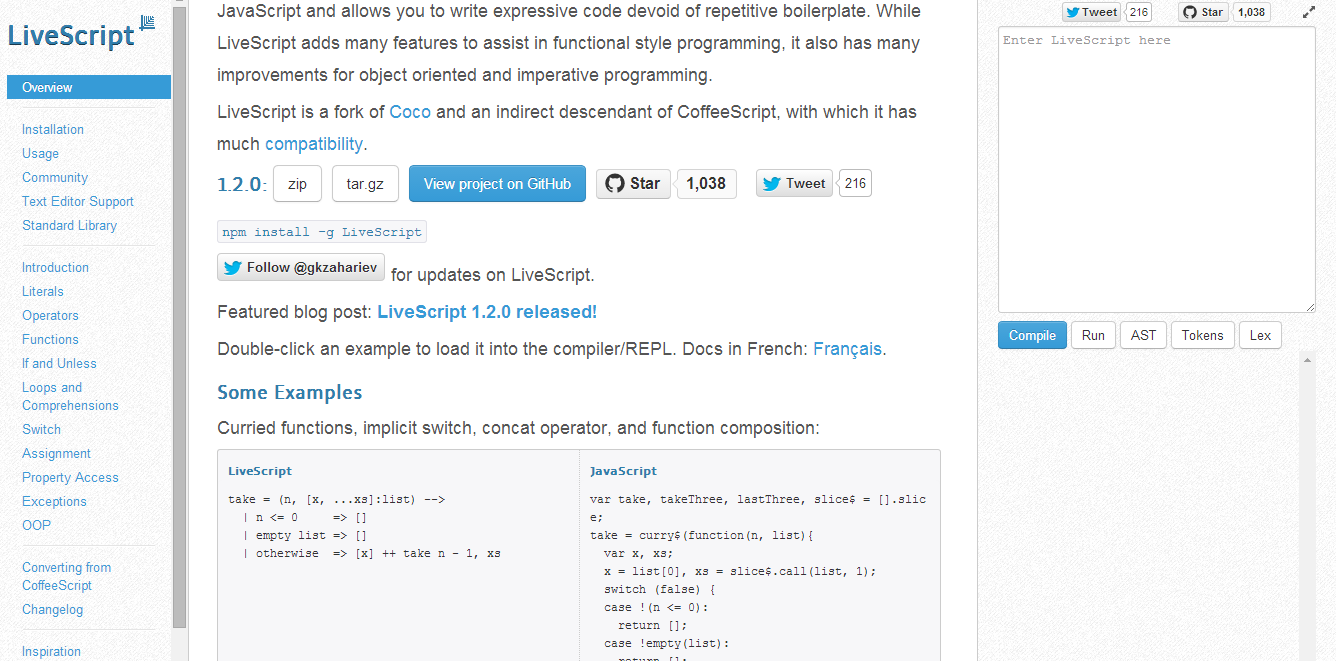Click the npm install -g LiveScript code
Image resolution: width=1336 pixels, height=661 pixels.
pos(322,232)
